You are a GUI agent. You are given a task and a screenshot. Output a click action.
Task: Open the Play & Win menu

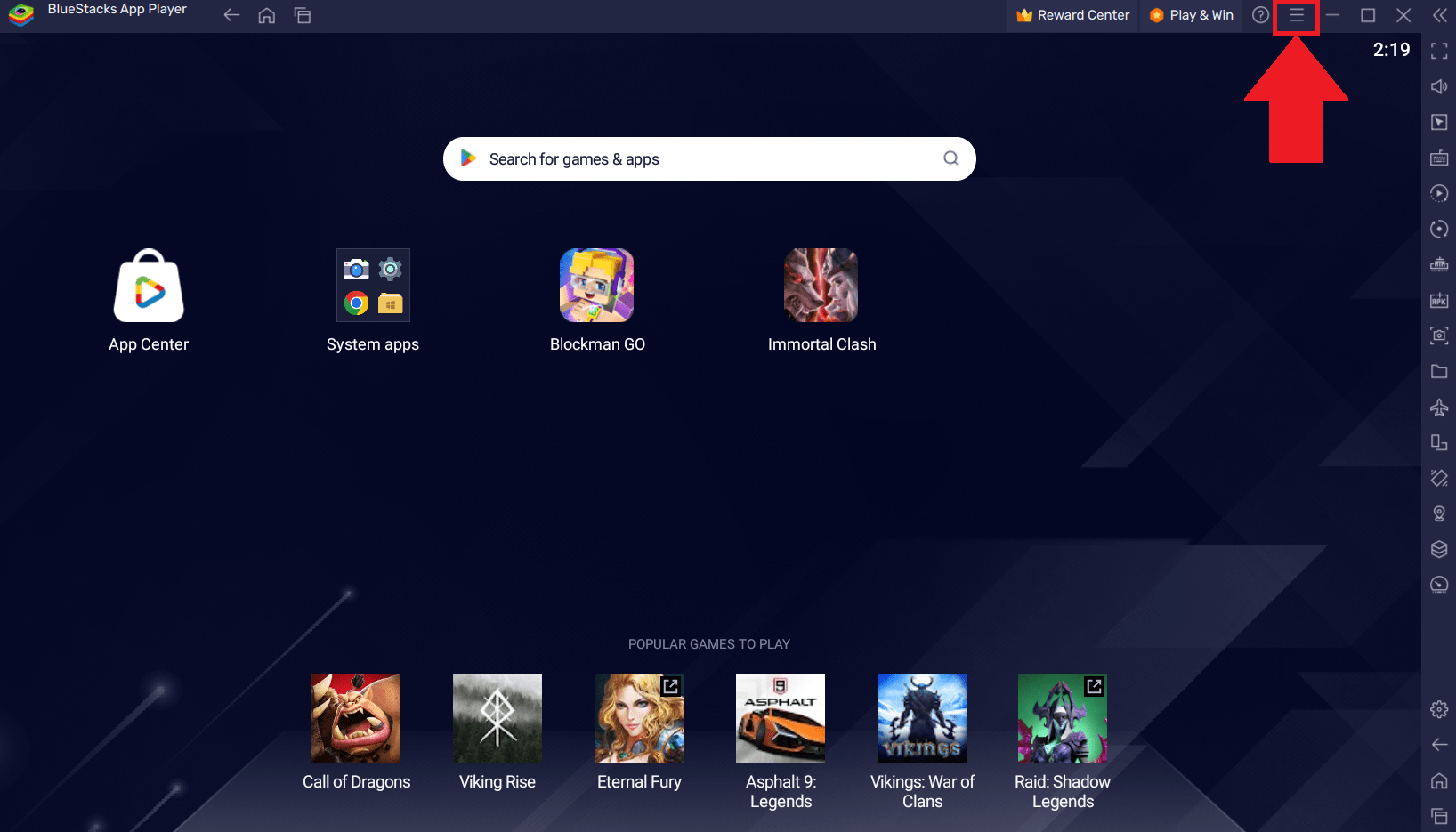pyautogui.click(x=1190, y=15)
